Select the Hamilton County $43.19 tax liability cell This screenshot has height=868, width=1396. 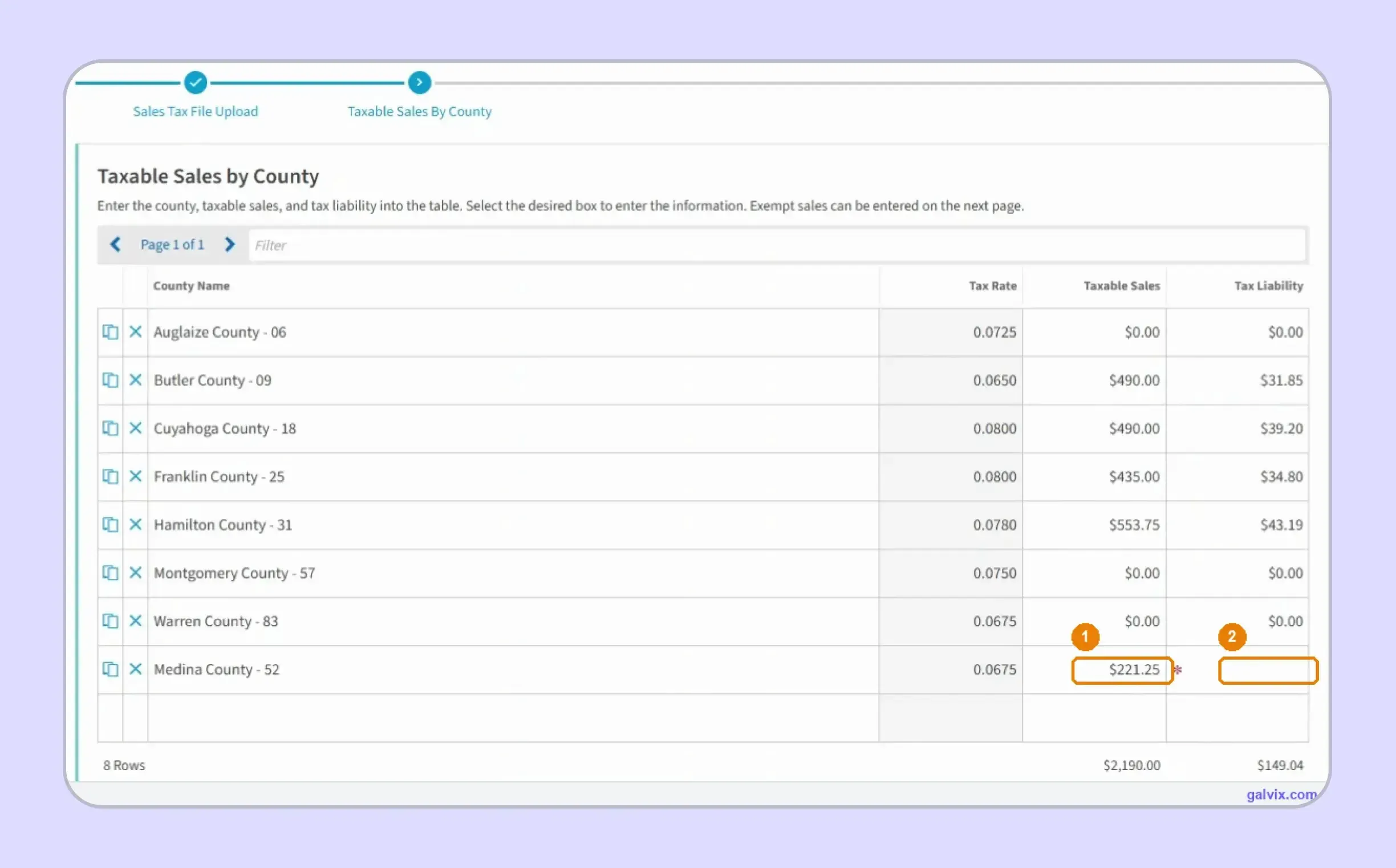point(1237,525)
